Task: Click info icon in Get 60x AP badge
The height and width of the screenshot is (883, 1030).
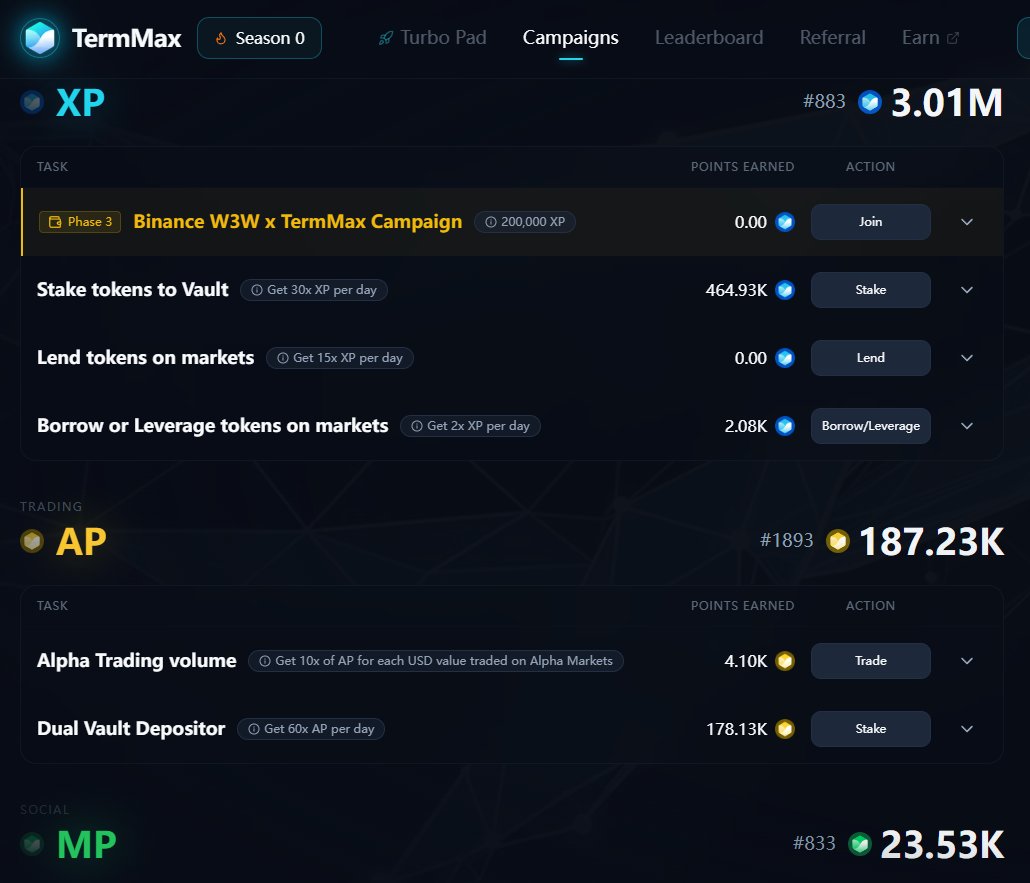Action: (x=254, y=729)
